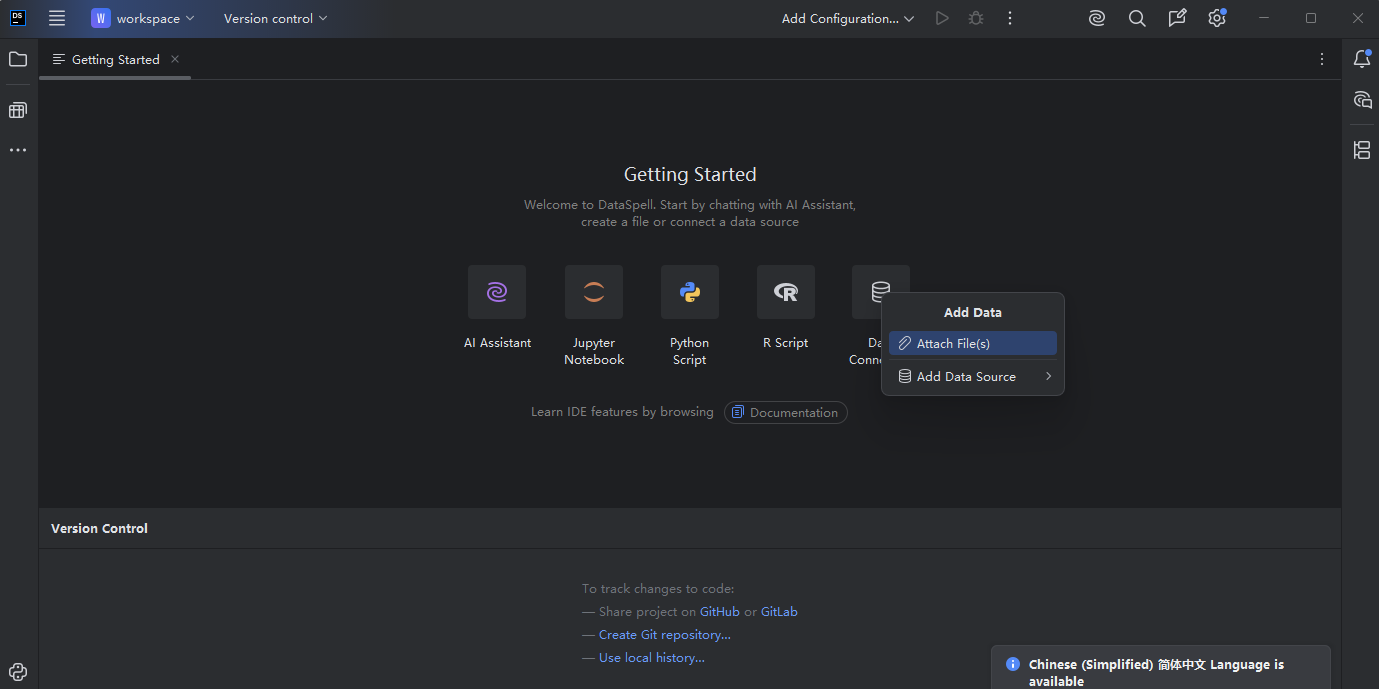Viewport: 1379px width, 689px height.
Task: Create a new R Script
Action: [785, 292]
